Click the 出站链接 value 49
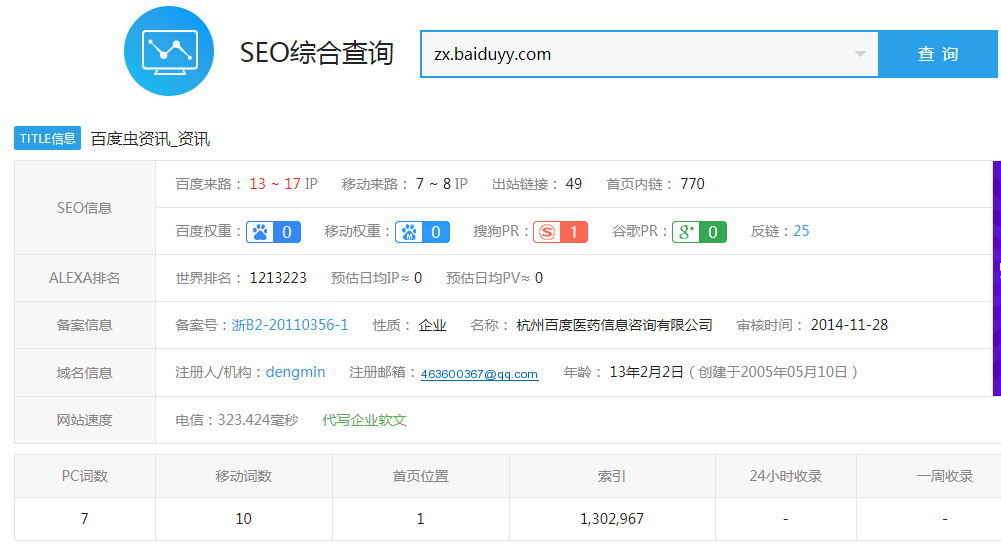This screenshot has height=549, width=1001. (x=574, y=184)
